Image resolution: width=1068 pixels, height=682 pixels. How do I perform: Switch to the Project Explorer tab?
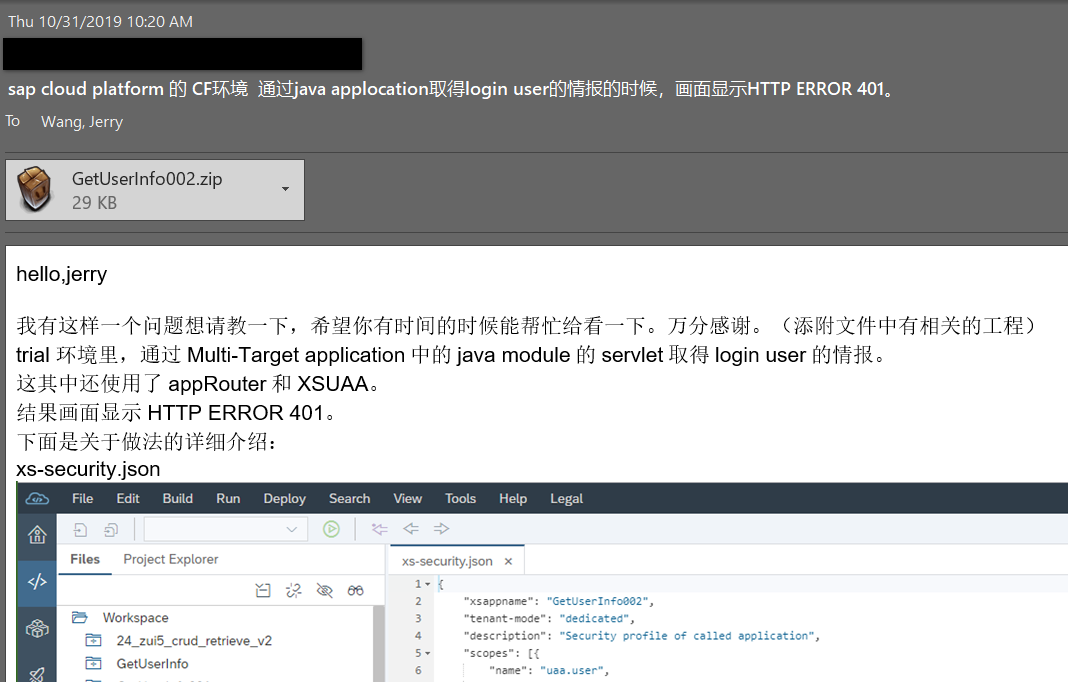pos(171,559)
